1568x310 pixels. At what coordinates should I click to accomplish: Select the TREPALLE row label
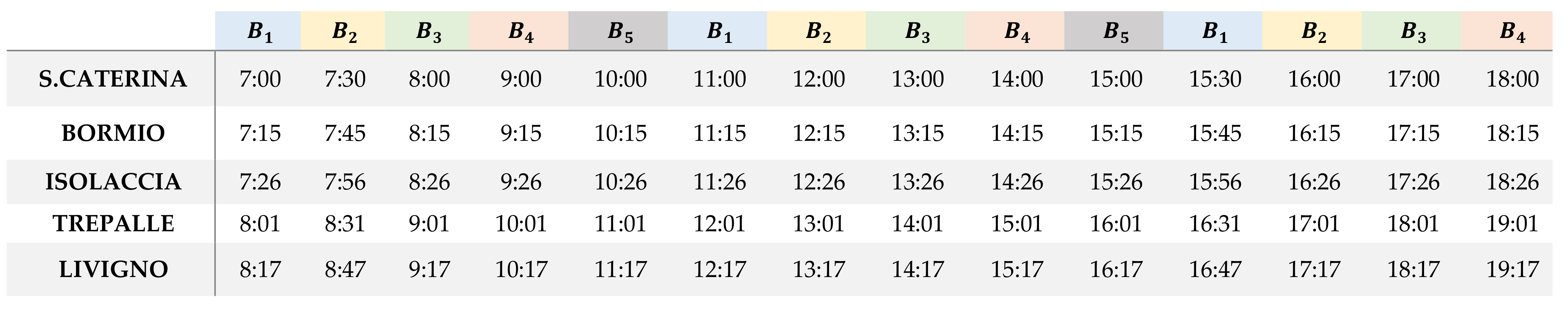click(x=113, y=224)
